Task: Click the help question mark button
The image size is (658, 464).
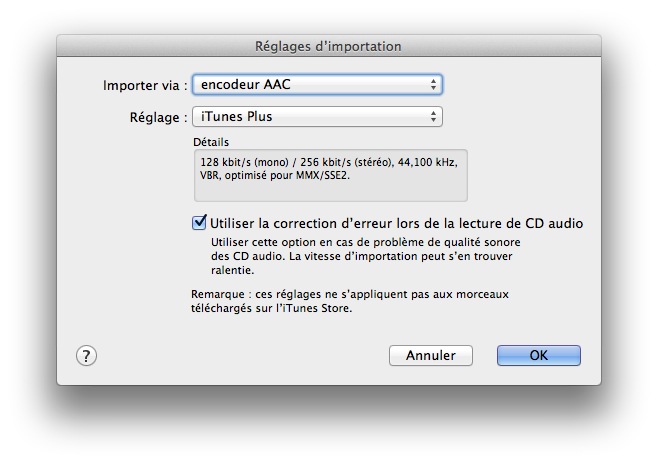Action: pos(86,356)
